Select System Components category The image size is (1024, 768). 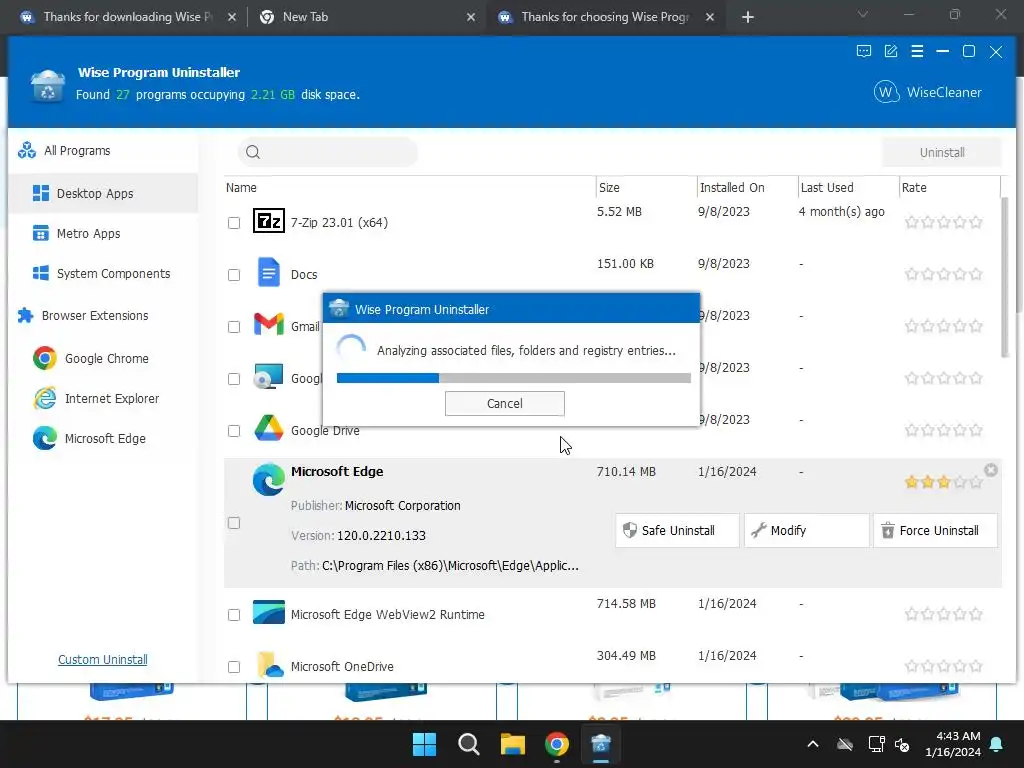101,273
